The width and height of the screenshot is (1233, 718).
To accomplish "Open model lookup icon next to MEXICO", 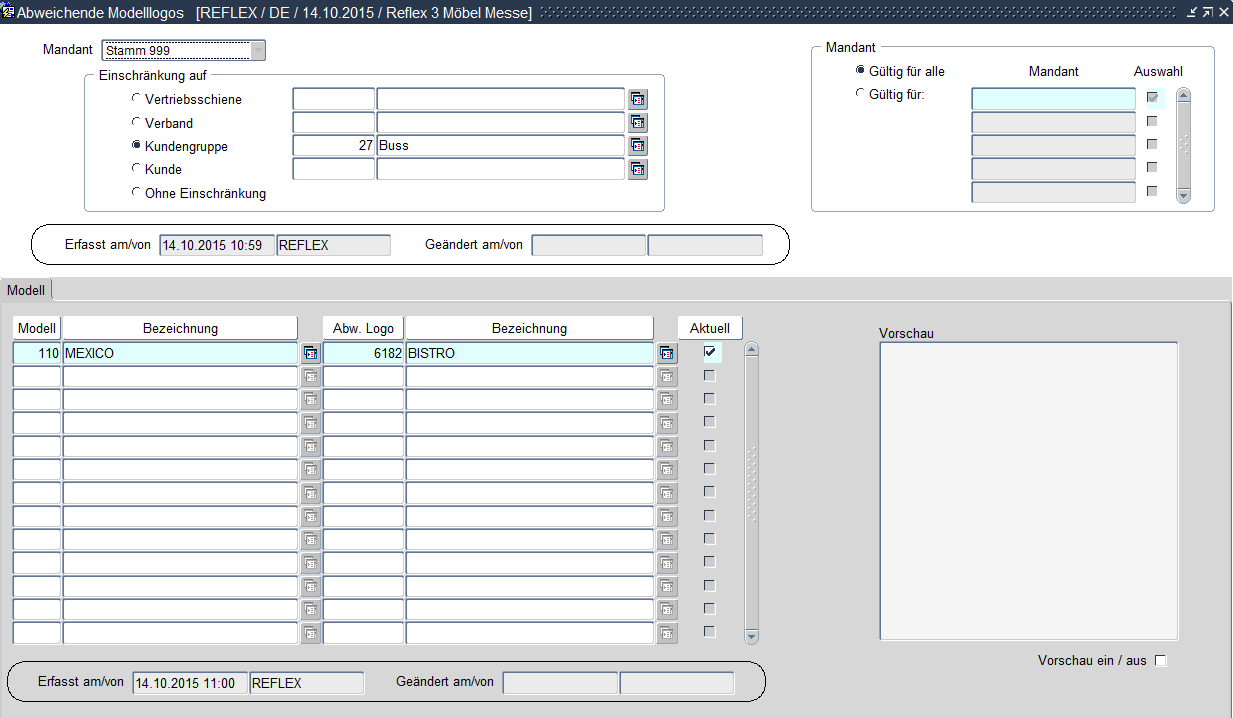I will click(x=311, y=353).
